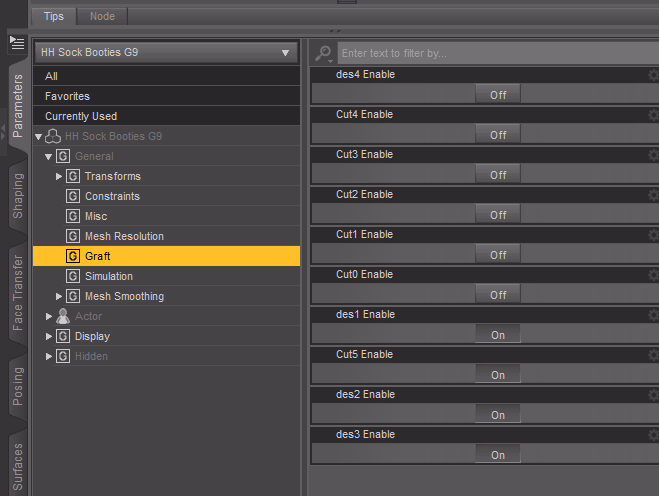Show Currently Used parameters
Viewport: 659px width, 496px height.
(166, 116)
